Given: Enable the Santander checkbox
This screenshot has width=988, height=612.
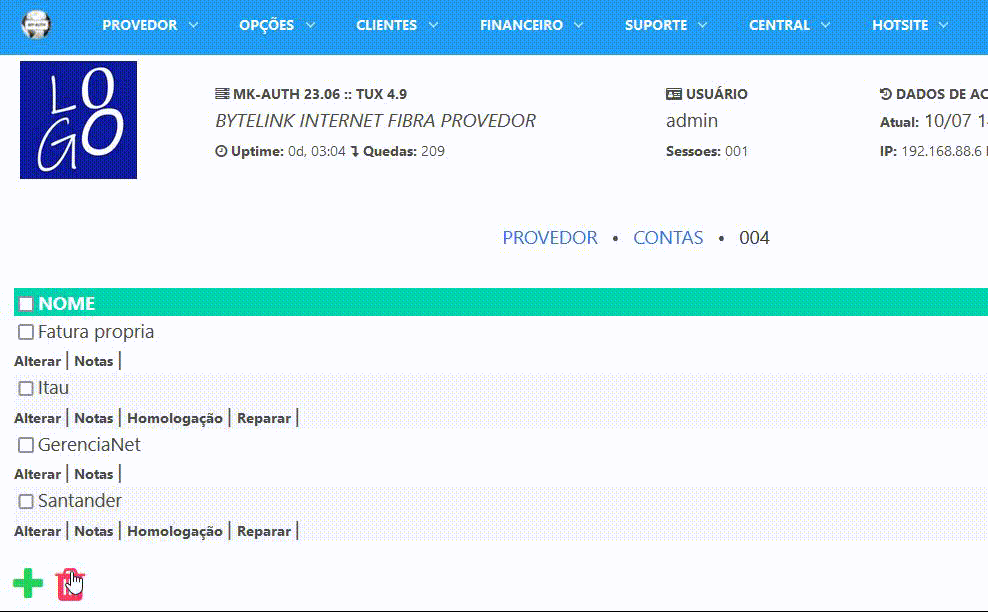Looking at the screenshot, I should tap(26, 501).
